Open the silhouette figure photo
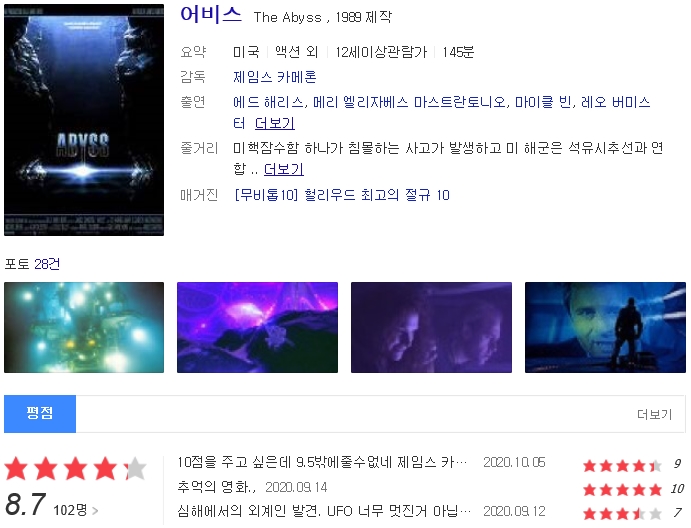Screen dimensions: 691x528 pyautogui.click(x=605, y=327)
